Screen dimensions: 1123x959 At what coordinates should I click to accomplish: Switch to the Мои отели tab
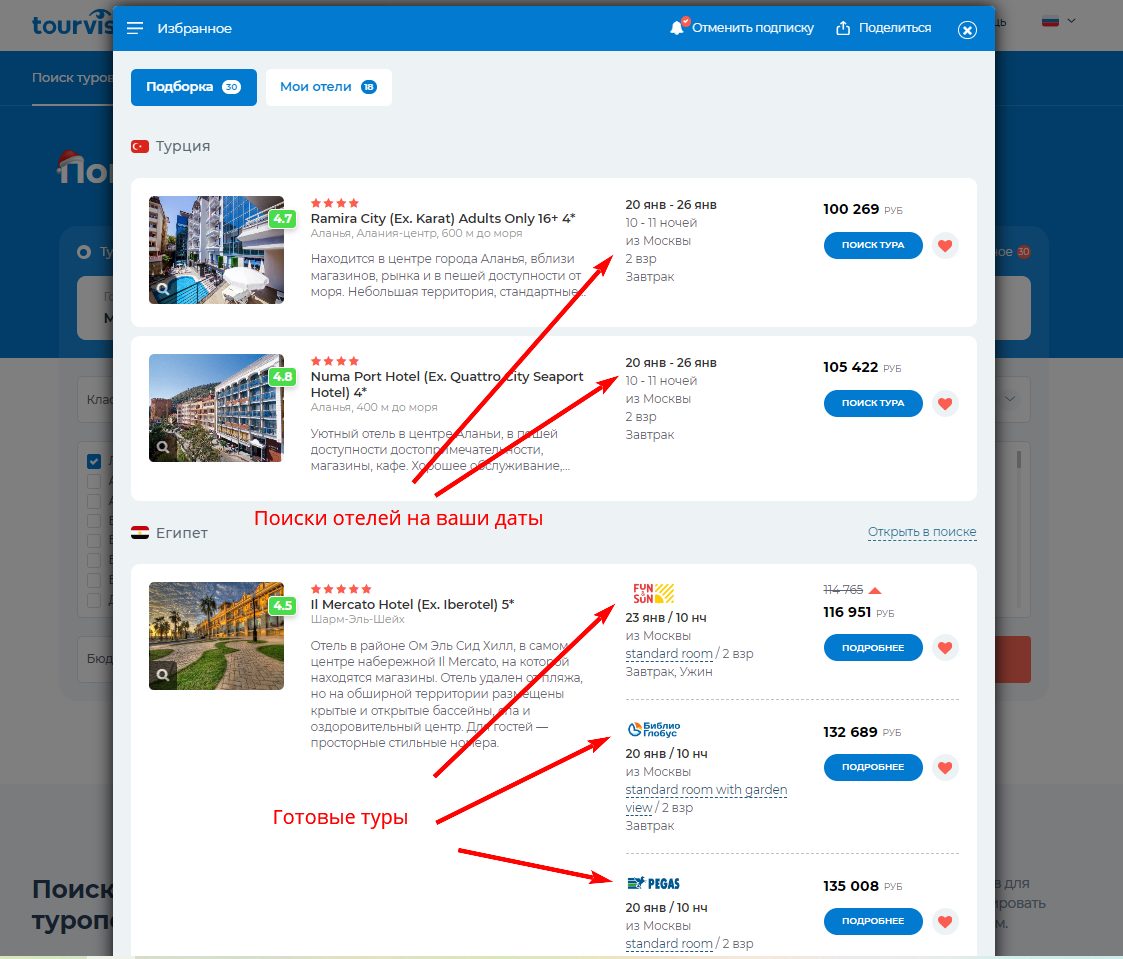click(x=329, y=87)
